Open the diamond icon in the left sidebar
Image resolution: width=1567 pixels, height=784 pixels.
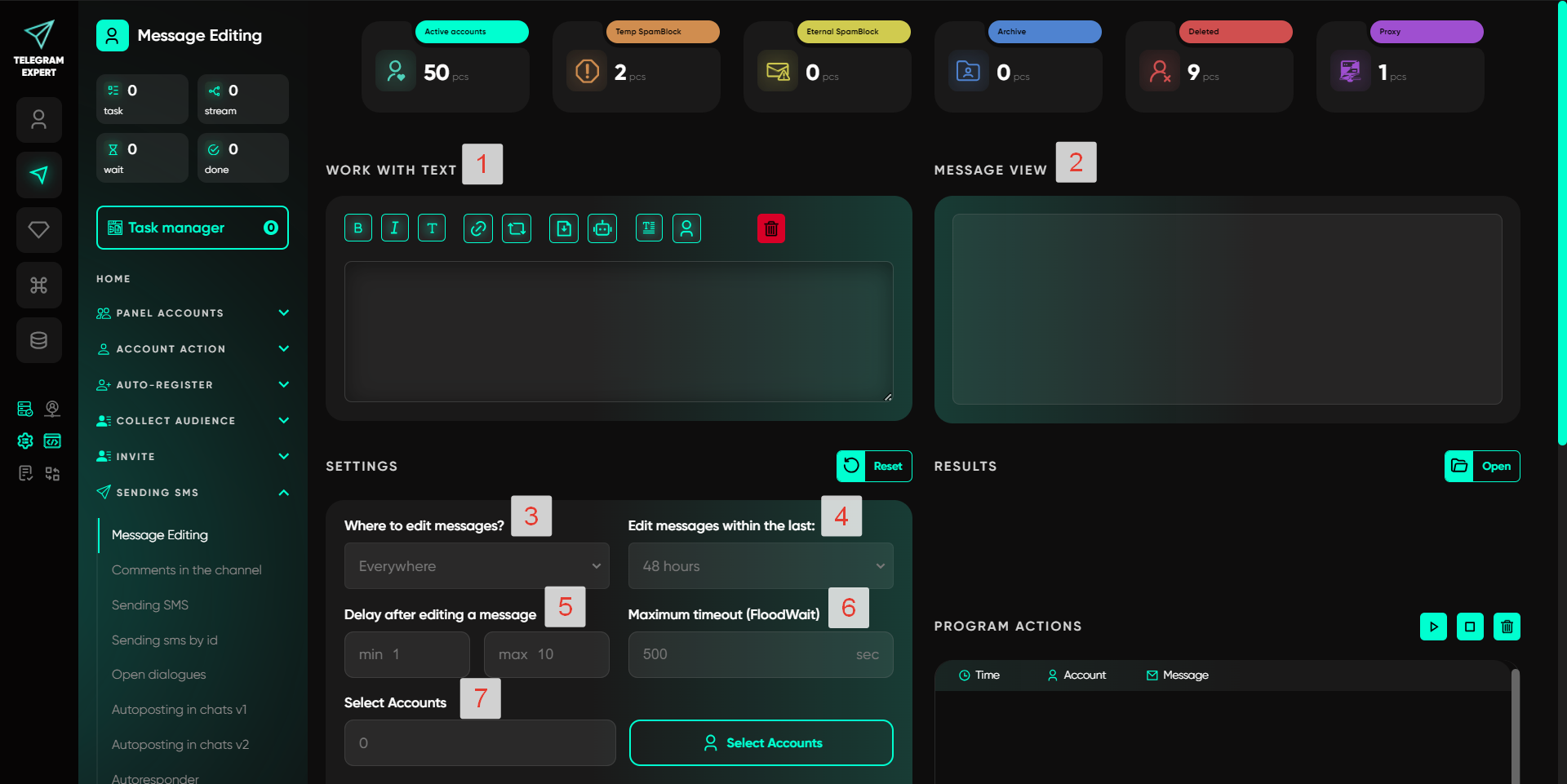tap(39, 230)
